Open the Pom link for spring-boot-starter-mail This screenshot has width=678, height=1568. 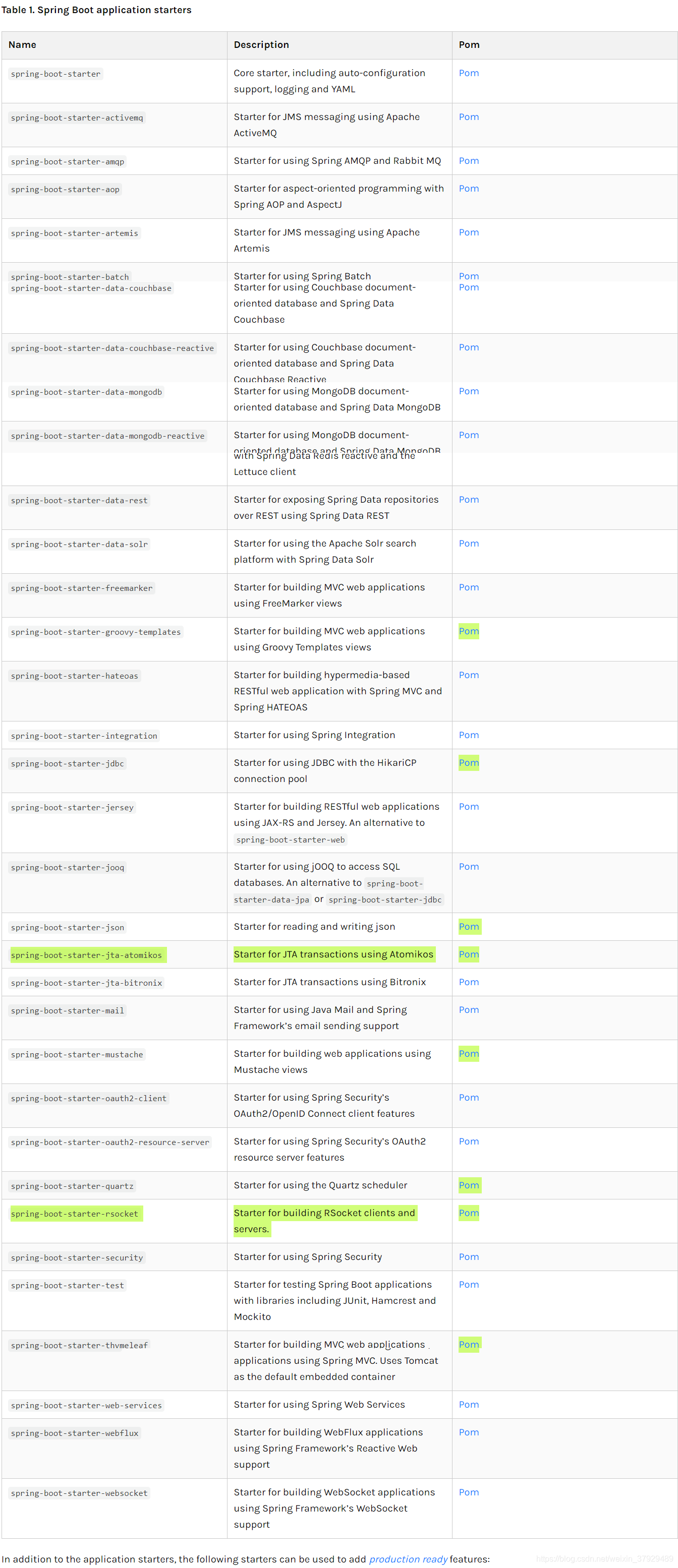coord(469,1010)
